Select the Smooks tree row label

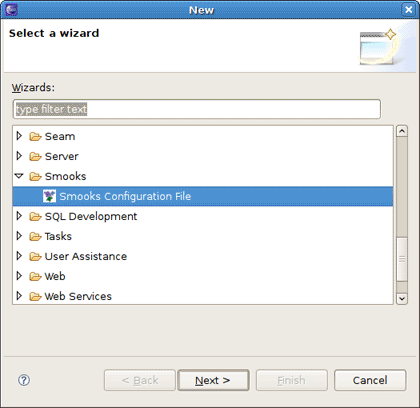click(65, 176)
